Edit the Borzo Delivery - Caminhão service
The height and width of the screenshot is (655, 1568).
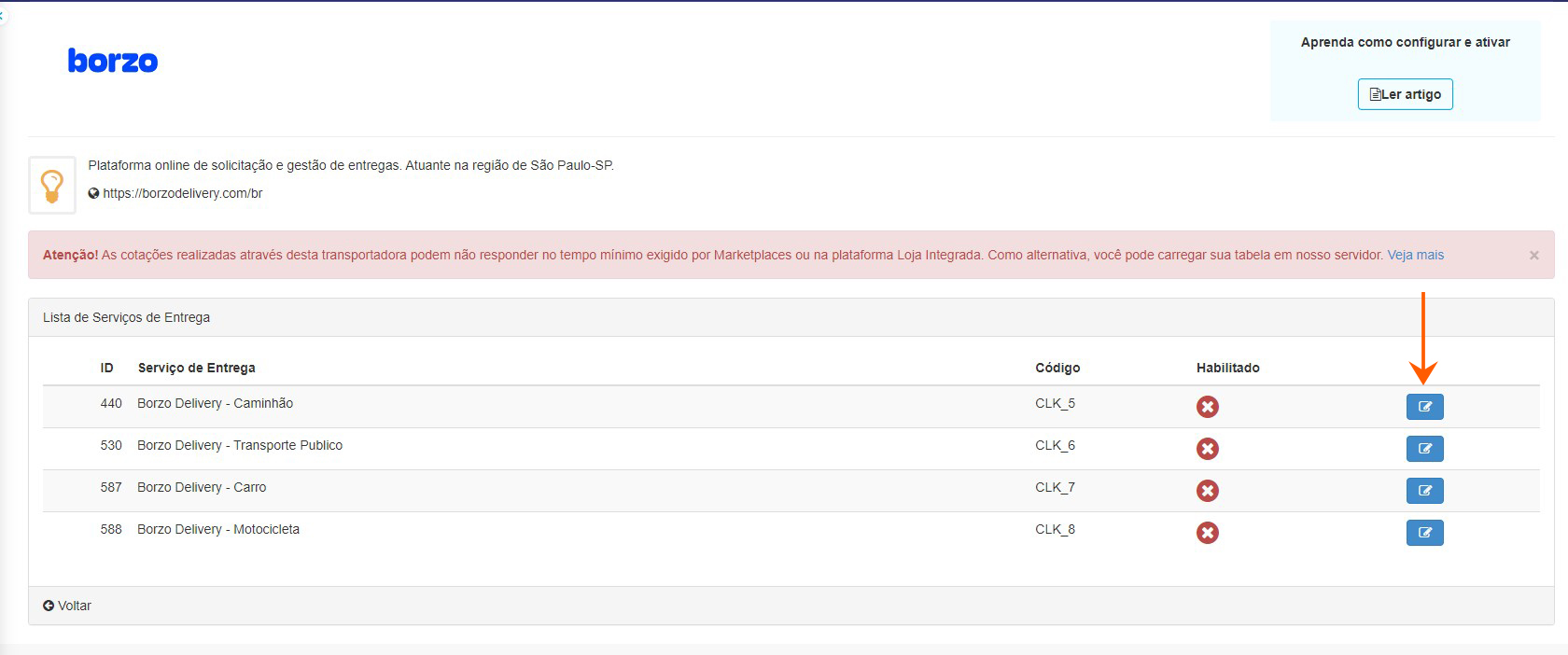tap(1424, 407)
